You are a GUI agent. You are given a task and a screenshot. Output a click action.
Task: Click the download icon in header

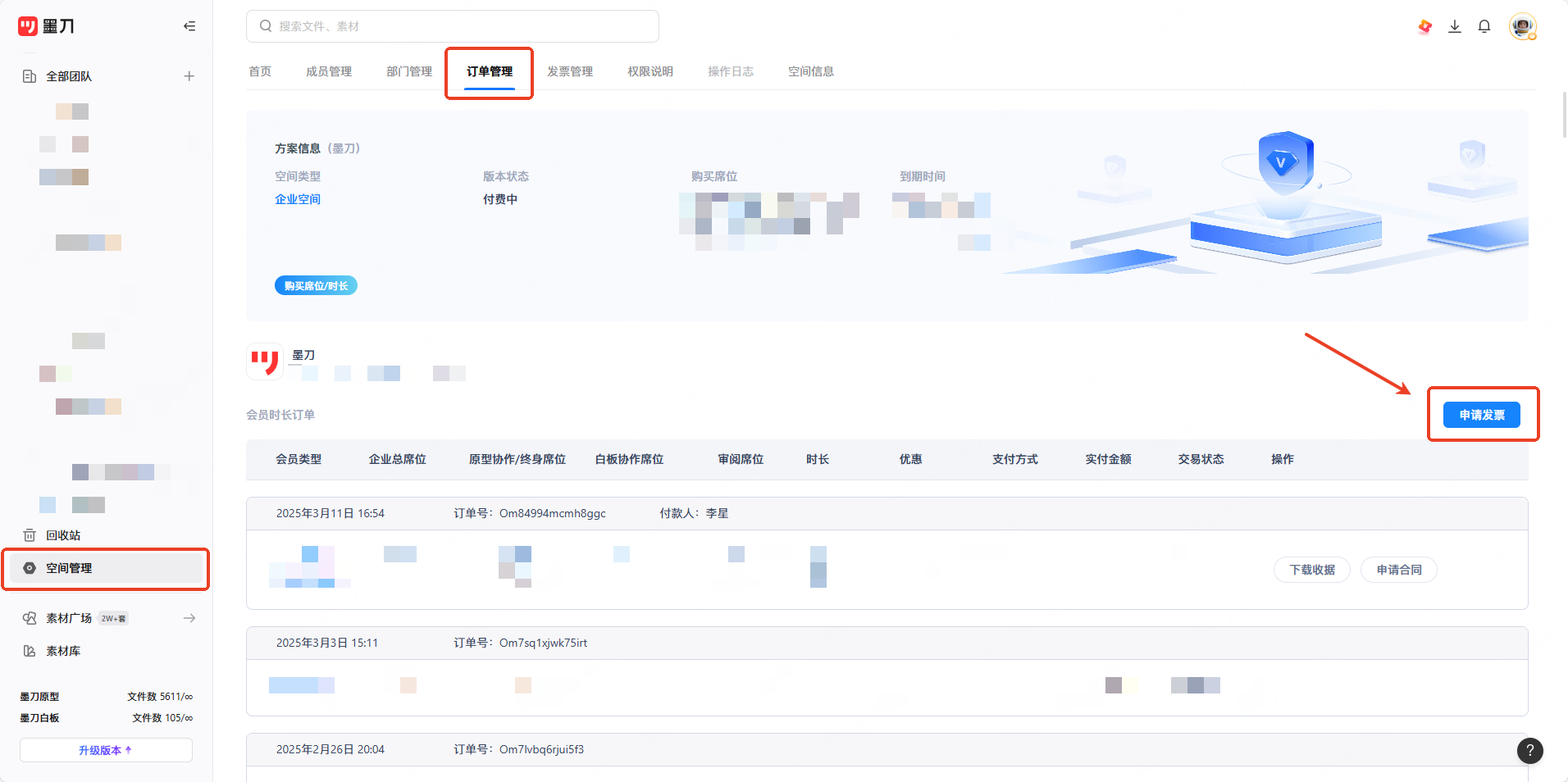(x=1455, y=26)
